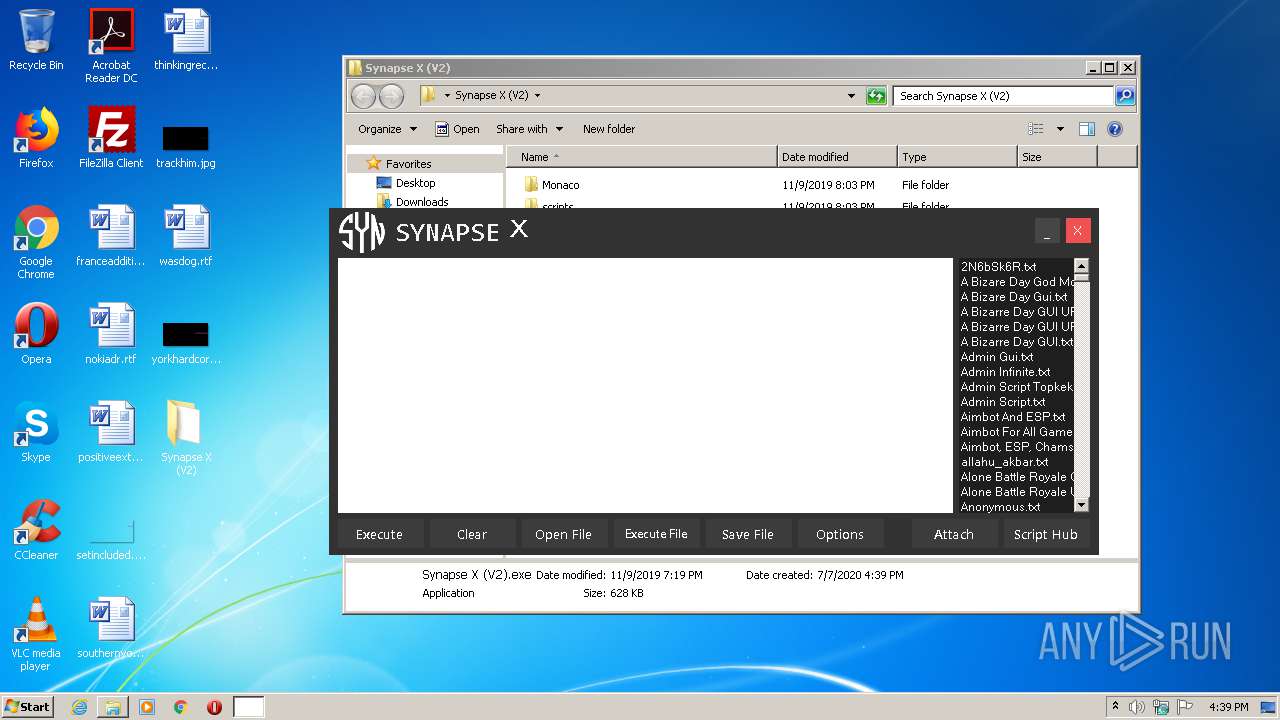Image resolution: width=1280 pixels, height=720 pixels.
Task: Click Execute button in Synapse X
Action: pyautogui.click(x=379, y=534)
